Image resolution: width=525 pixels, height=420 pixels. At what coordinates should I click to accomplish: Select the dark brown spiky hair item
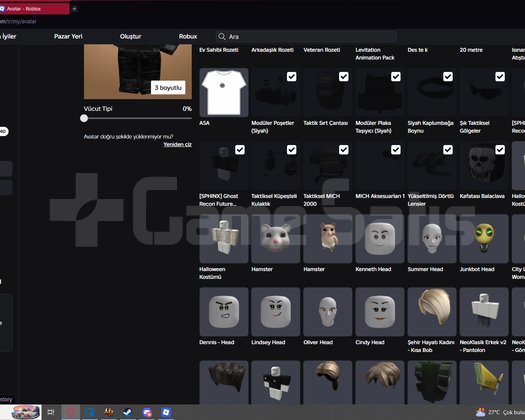224,382
